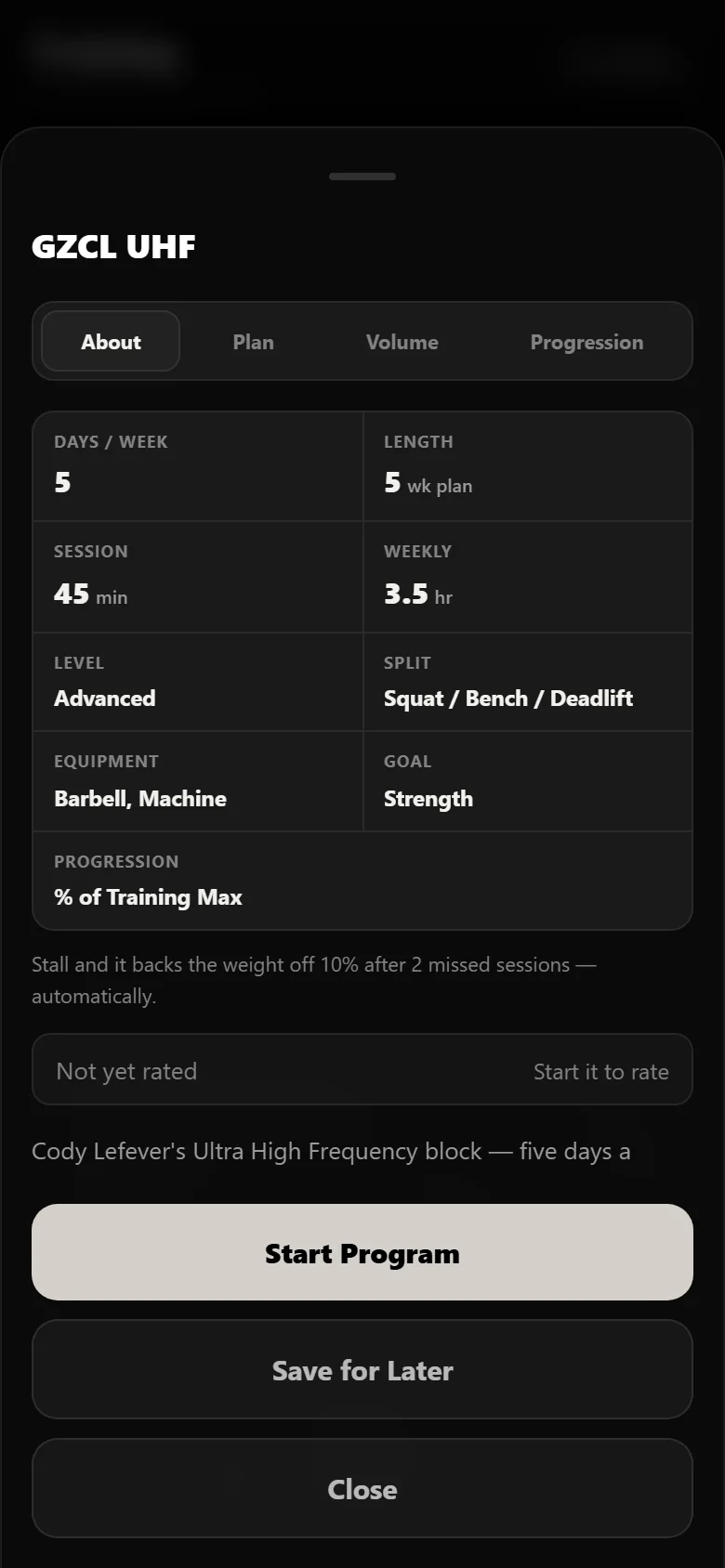This screenshot has width=725, height=1568.
Task: Select the Weekly 3.5 hr cell
Action: [x=528, y=577]
